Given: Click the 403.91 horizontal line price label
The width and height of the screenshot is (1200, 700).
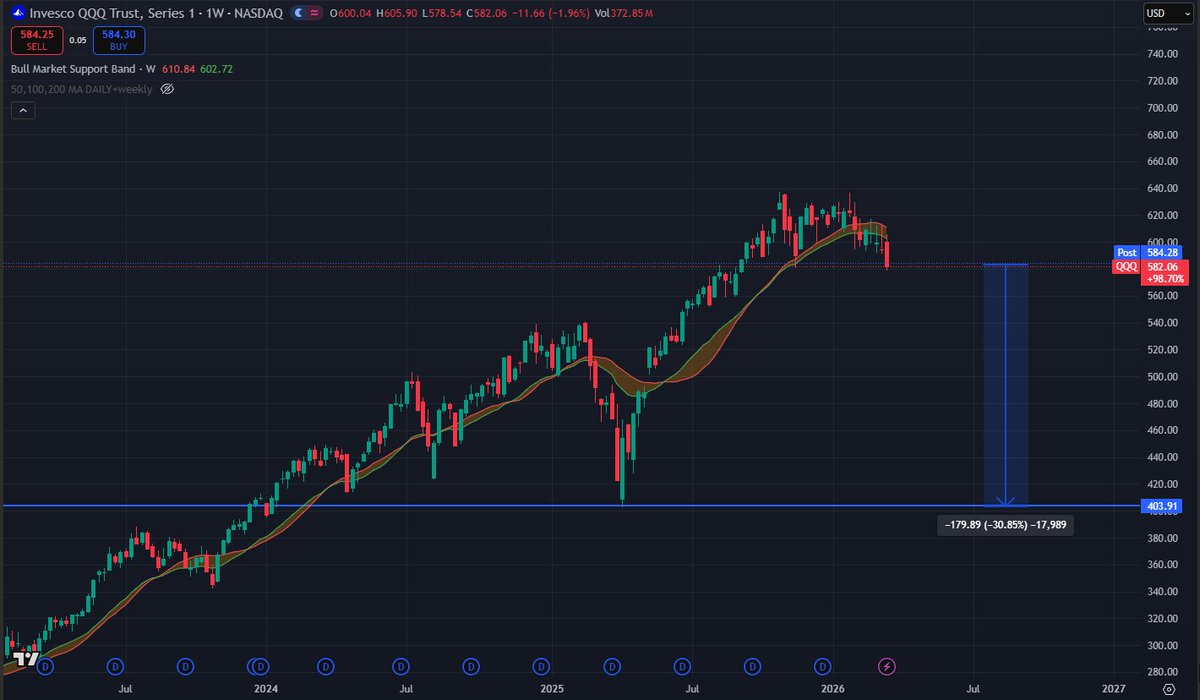Looking at the screenshot, I should [1163, 506].
